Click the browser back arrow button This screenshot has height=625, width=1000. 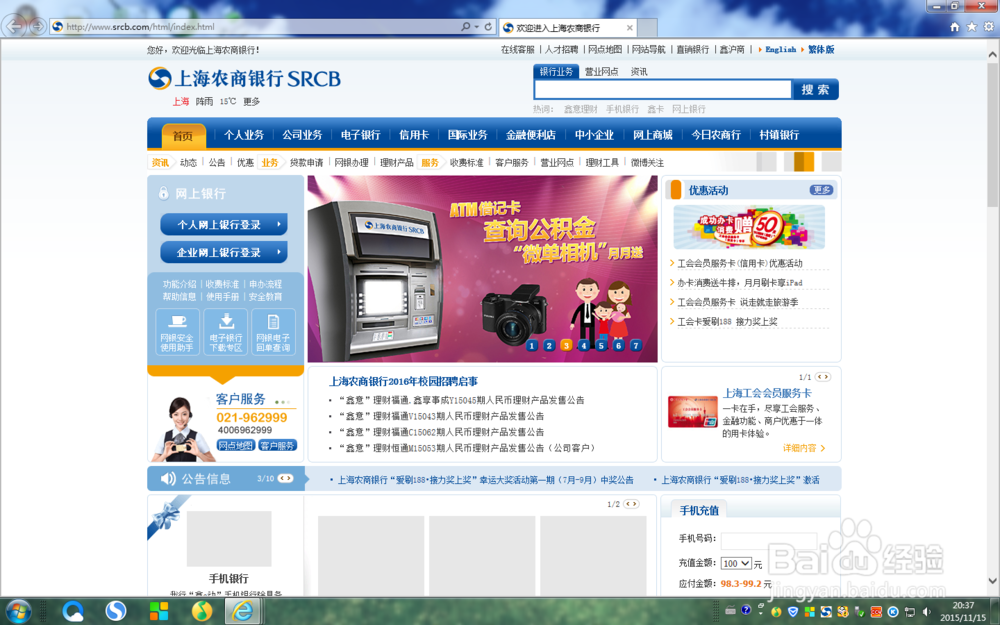point(14,26)
